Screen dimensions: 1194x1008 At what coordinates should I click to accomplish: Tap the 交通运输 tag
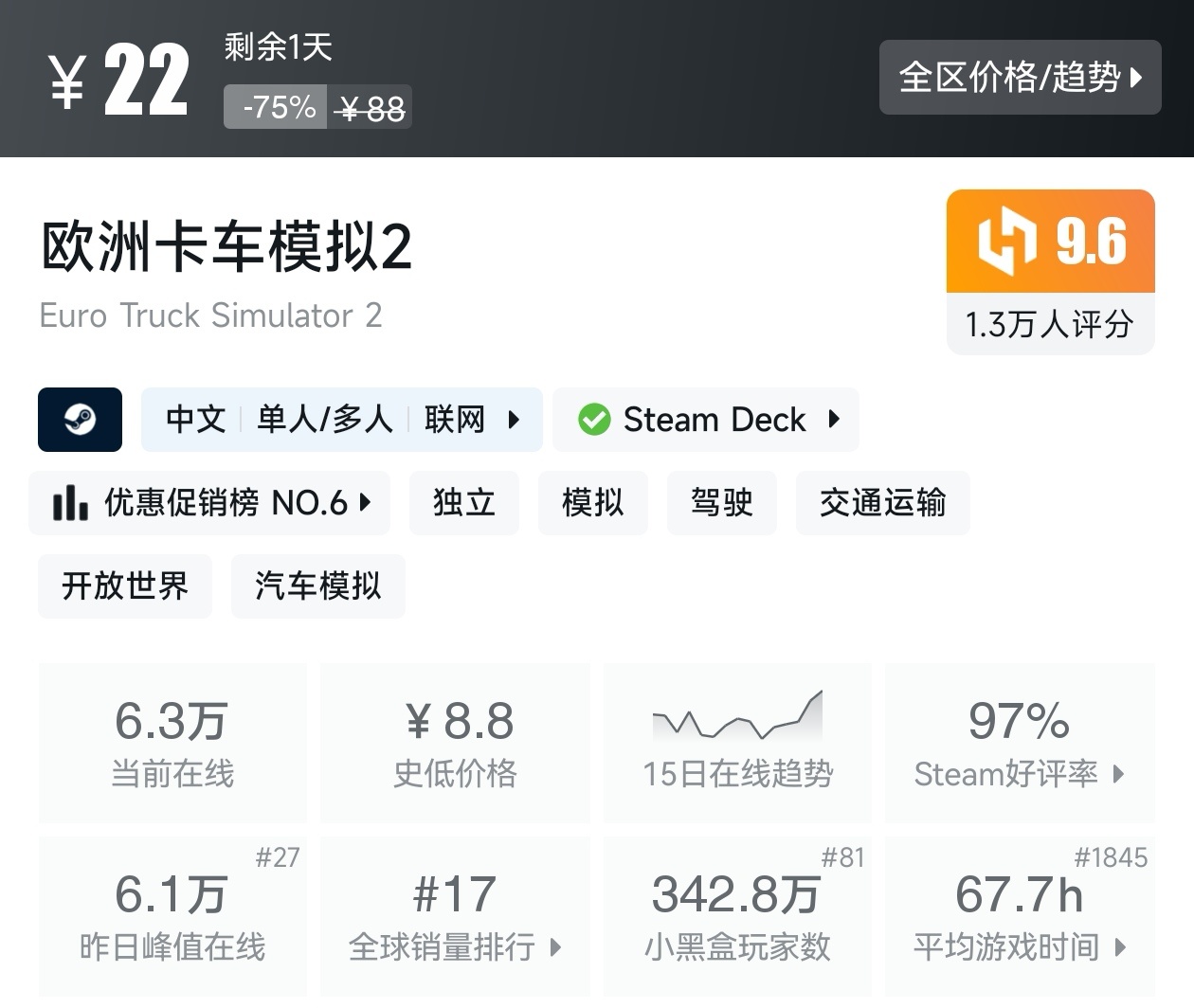882,502
